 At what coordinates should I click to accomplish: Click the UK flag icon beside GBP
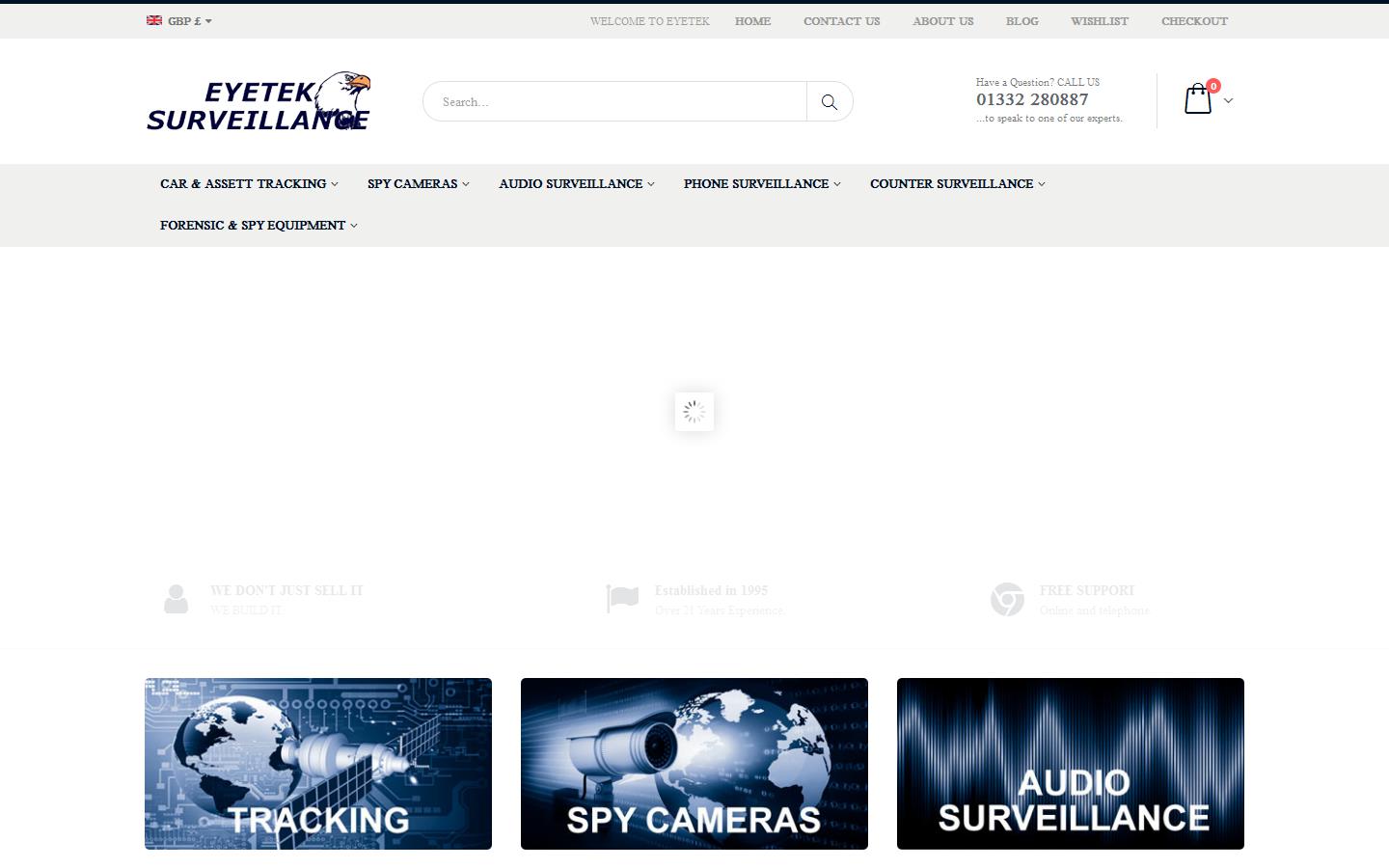click(152, 19)
